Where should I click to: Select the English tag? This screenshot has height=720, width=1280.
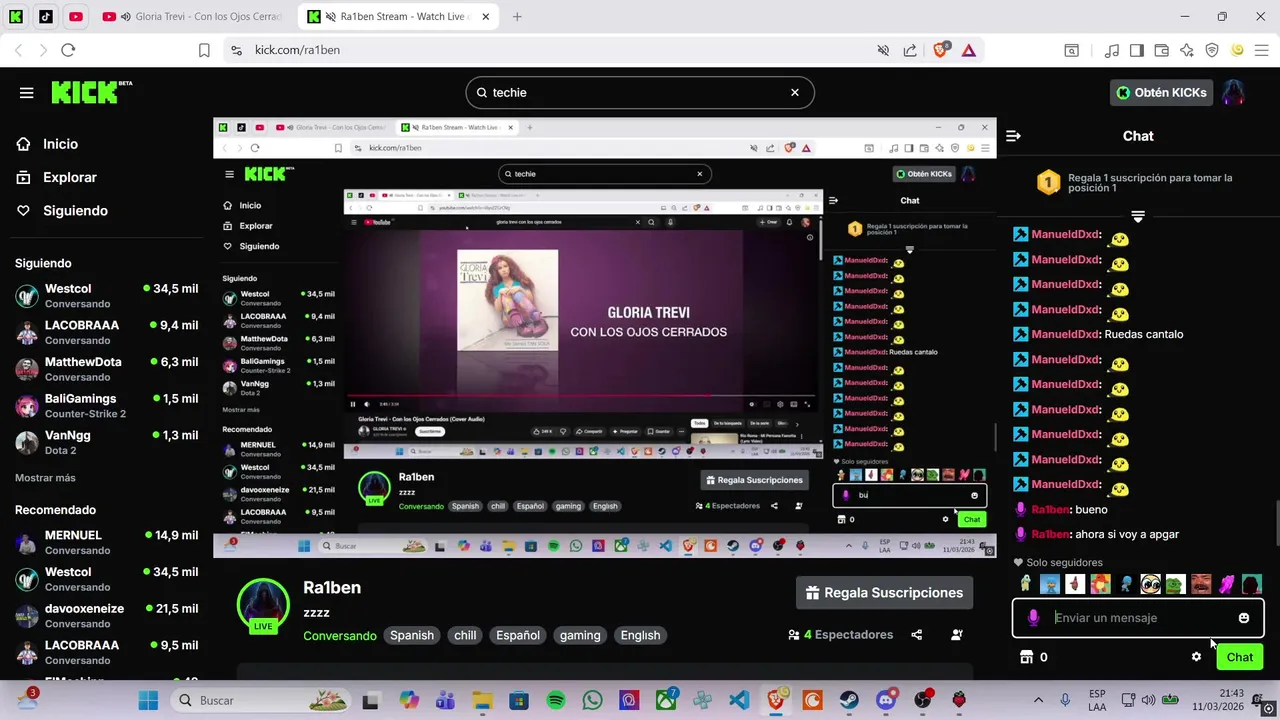[x=640, y=635]
